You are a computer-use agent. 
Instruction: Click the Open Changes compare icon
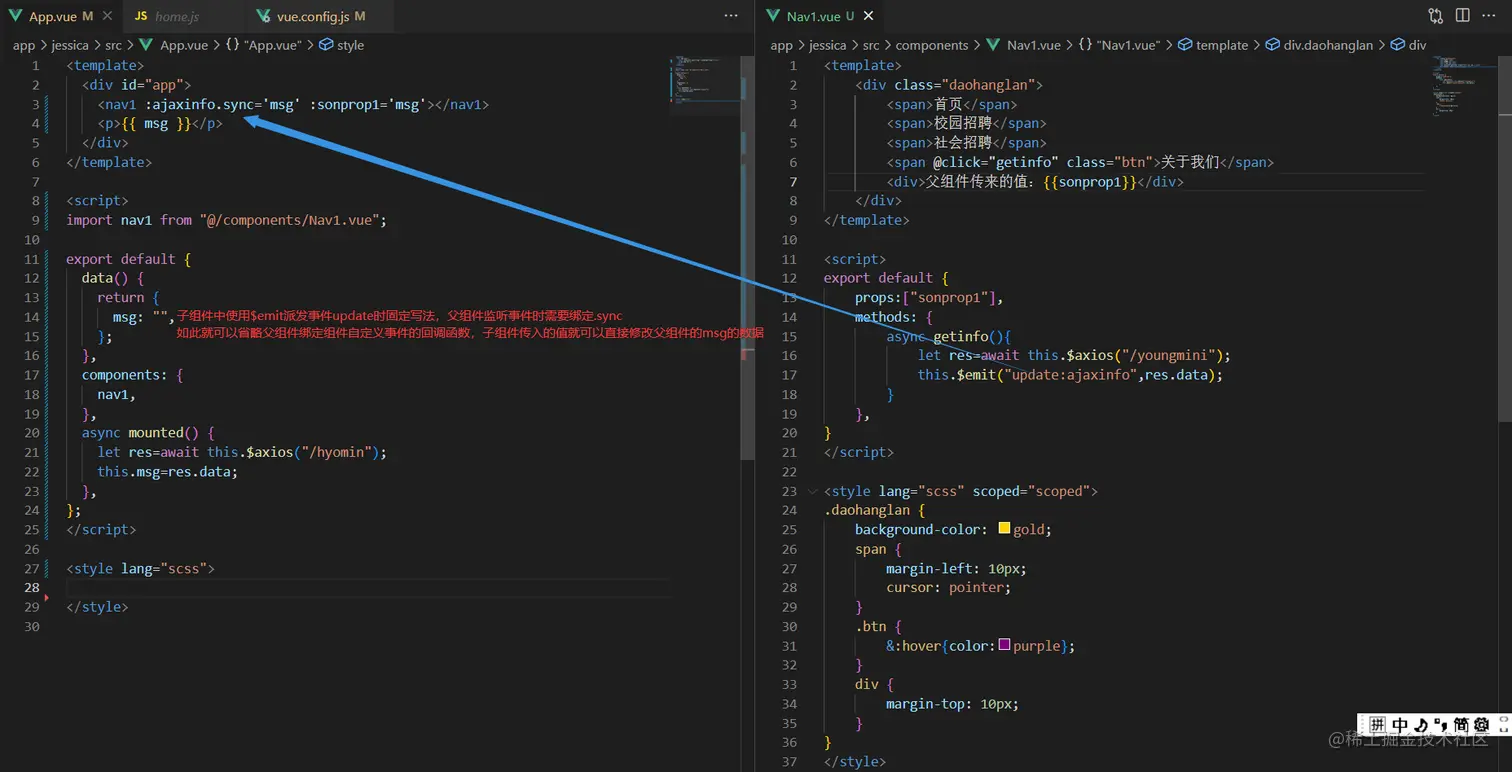pyautogui.click(x=1436, y=16)
